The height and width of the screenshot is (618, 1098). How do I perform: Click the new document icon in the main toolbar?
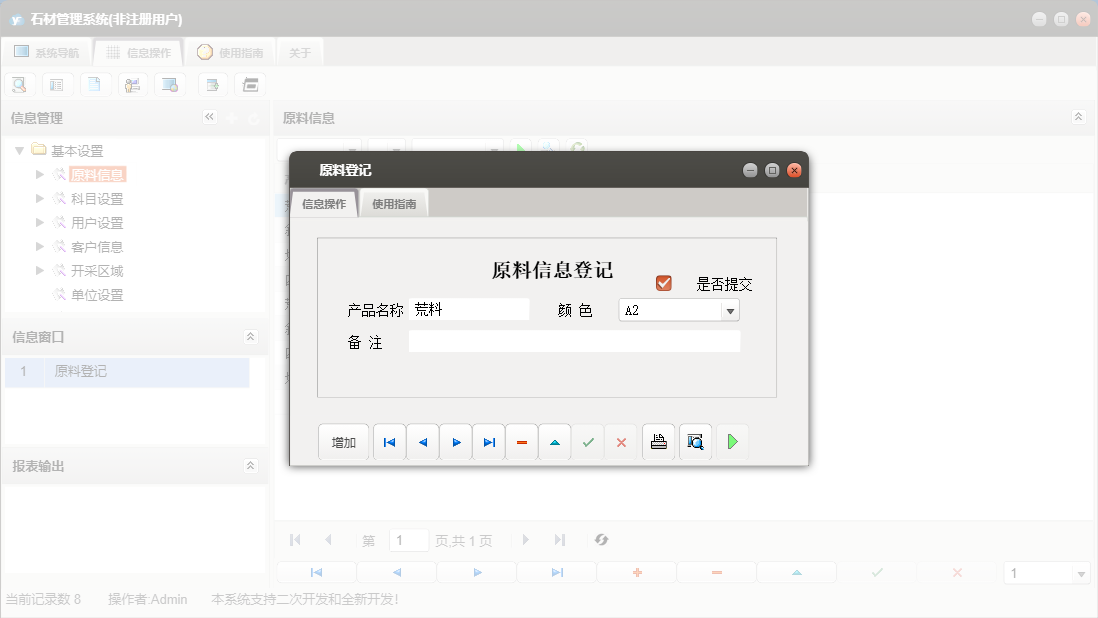[95, 84]
